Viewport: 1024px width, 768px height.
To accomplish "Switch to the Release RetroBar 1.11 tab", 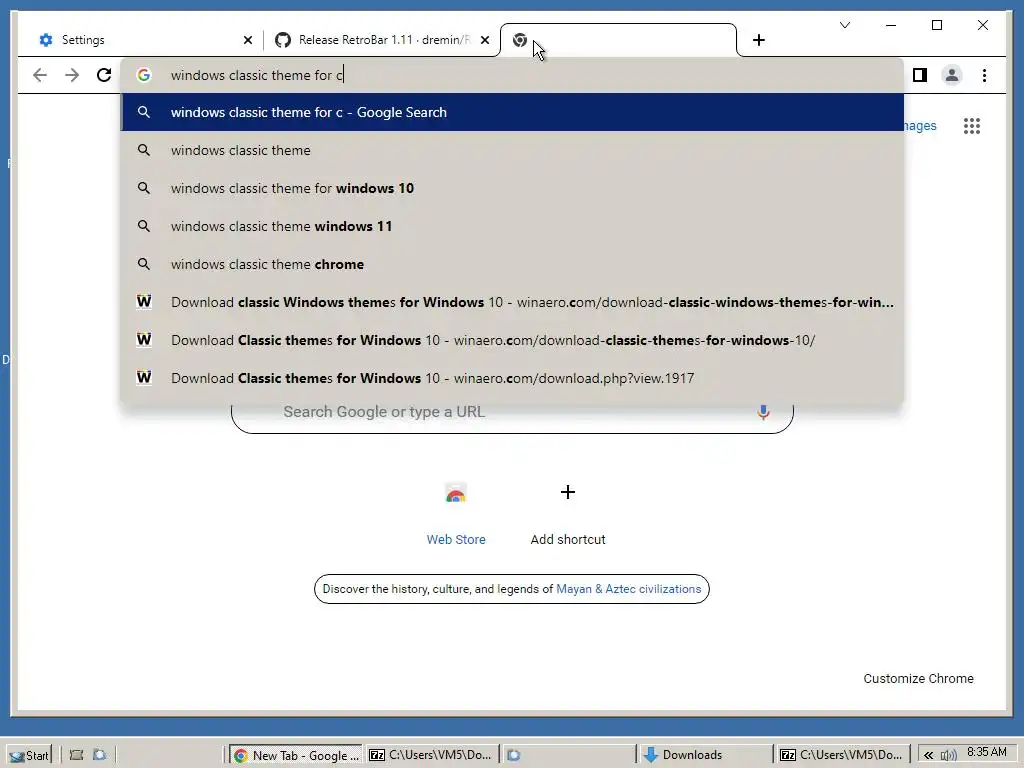I will coord(382,40).
